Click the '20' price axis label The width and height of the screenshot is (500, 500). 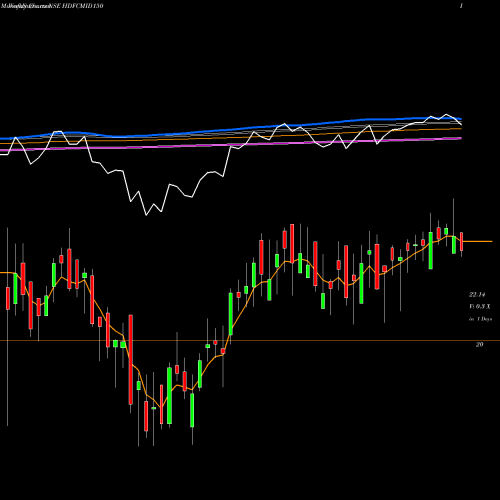480,345
